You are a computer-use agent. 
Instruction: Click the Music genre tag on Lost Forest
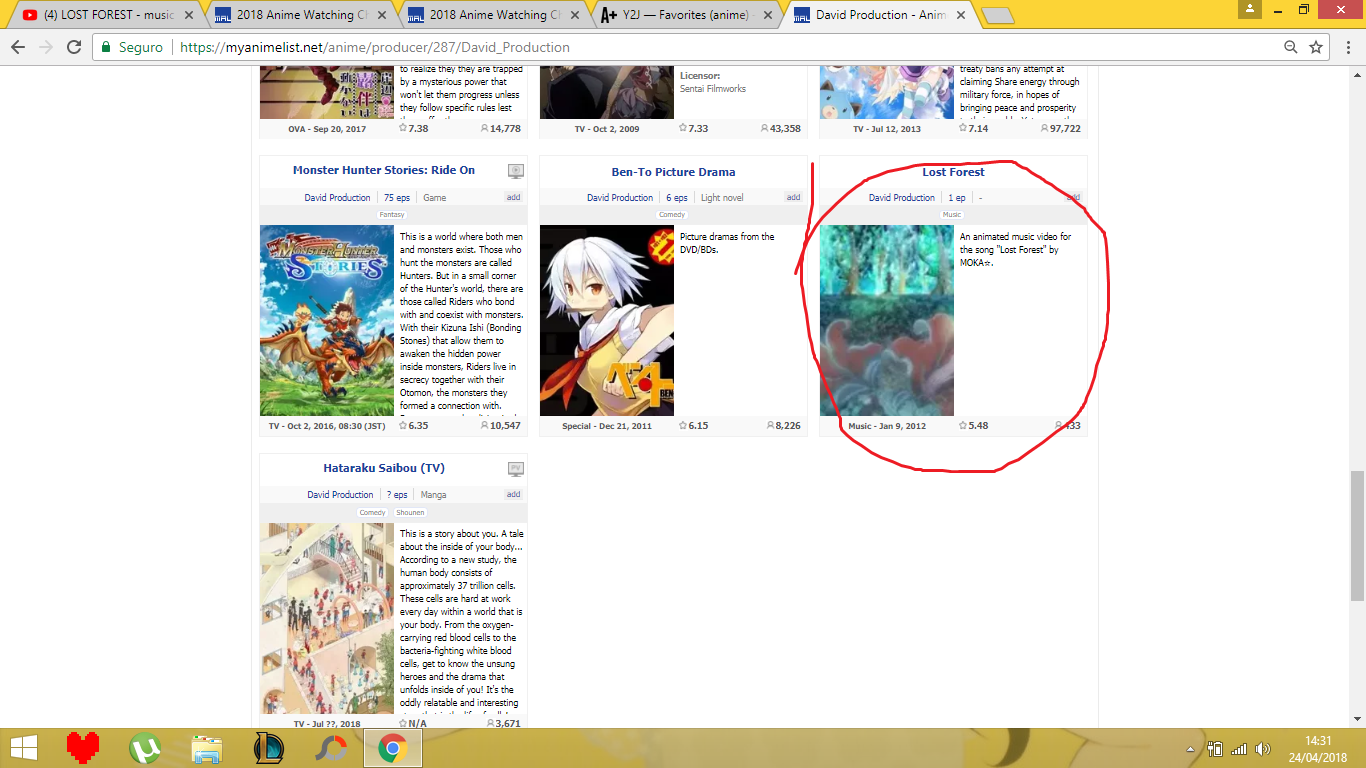tap(952, 215)
